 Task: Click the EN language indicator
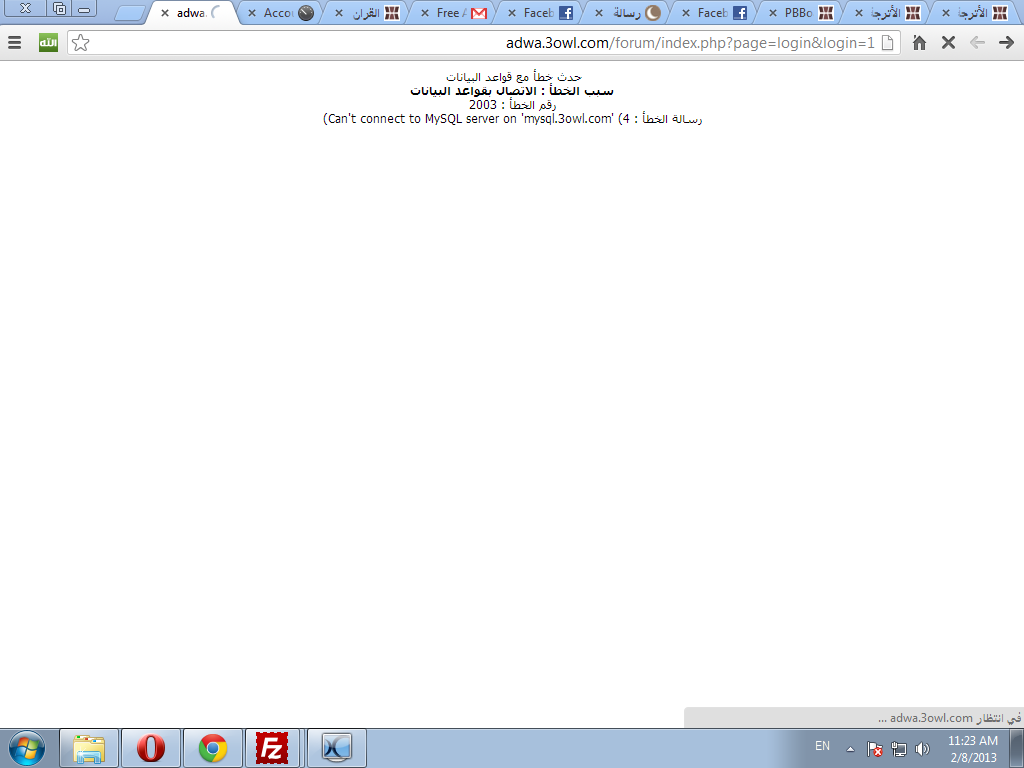pyautogui.click(x=822, y=746)
